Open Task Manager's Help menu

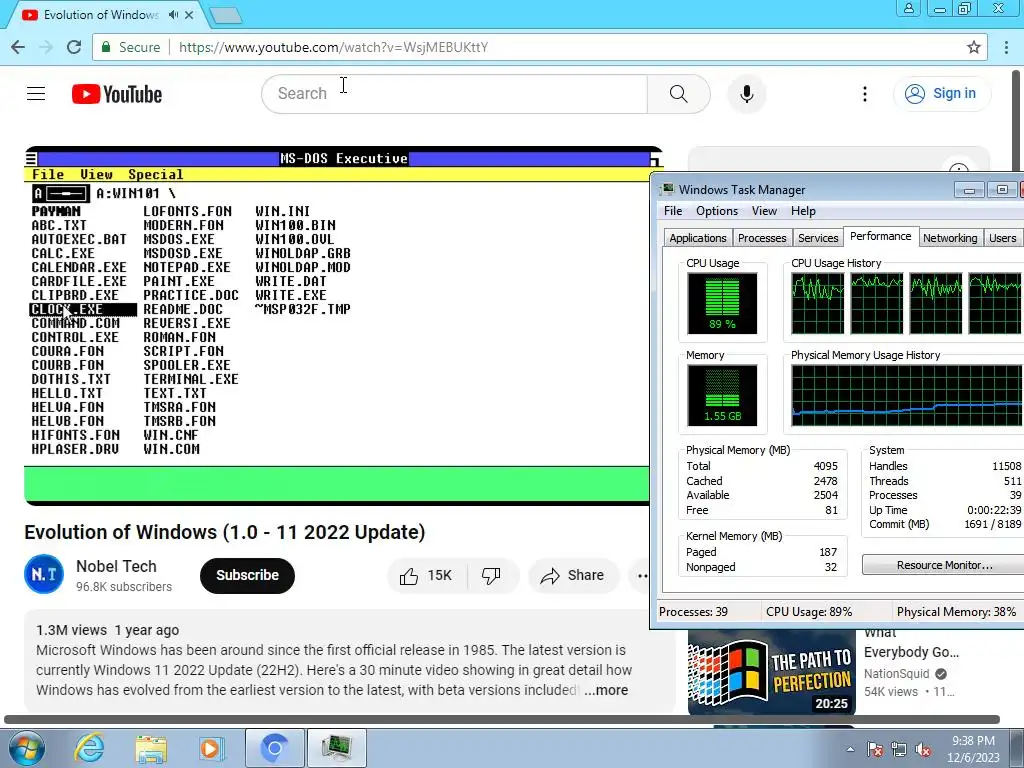point(803,211)
